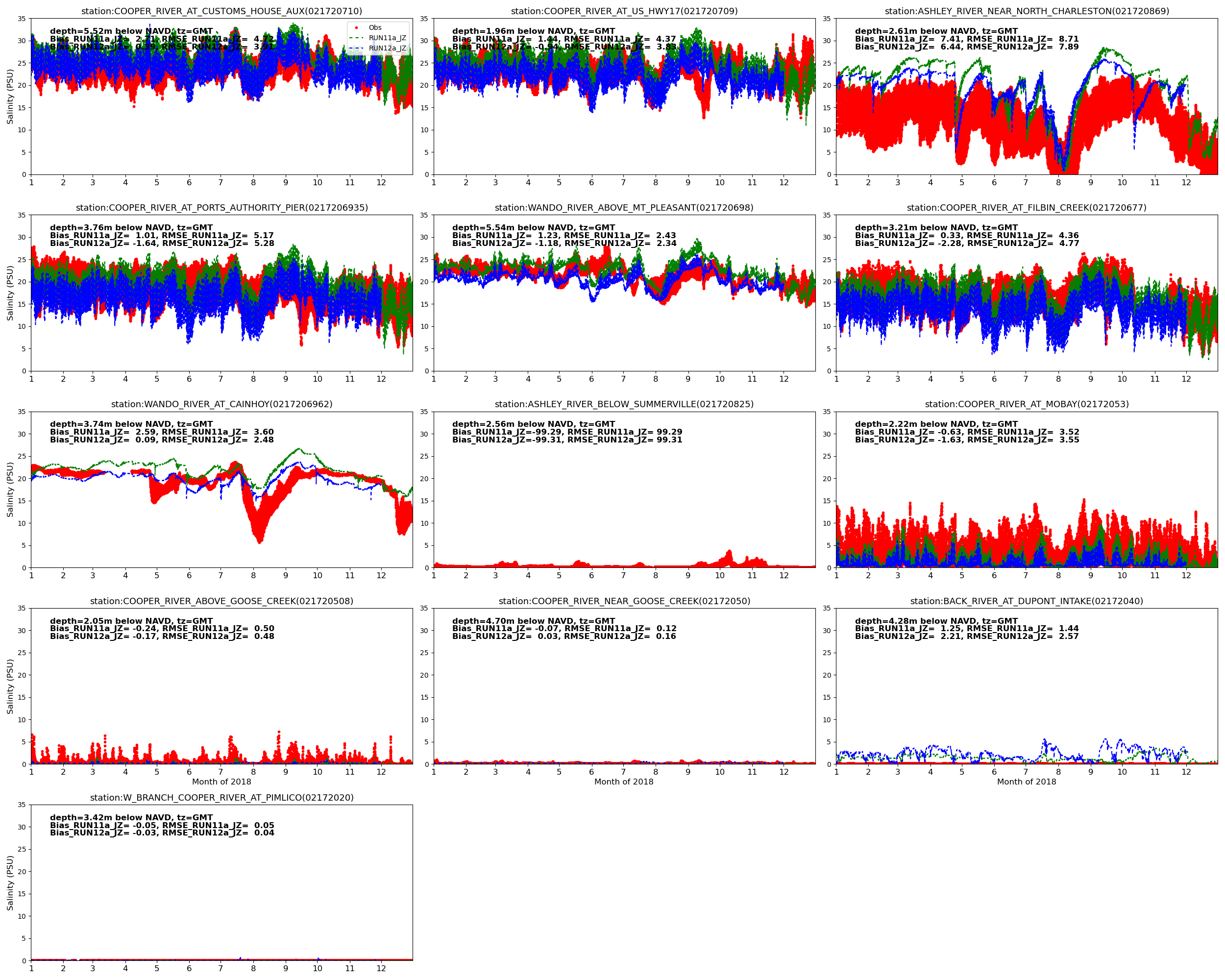Click Salinity (PSU) axis label of Pimlico plot
The width and height of the screenshot is (1225, 980).
click(10, 883)
